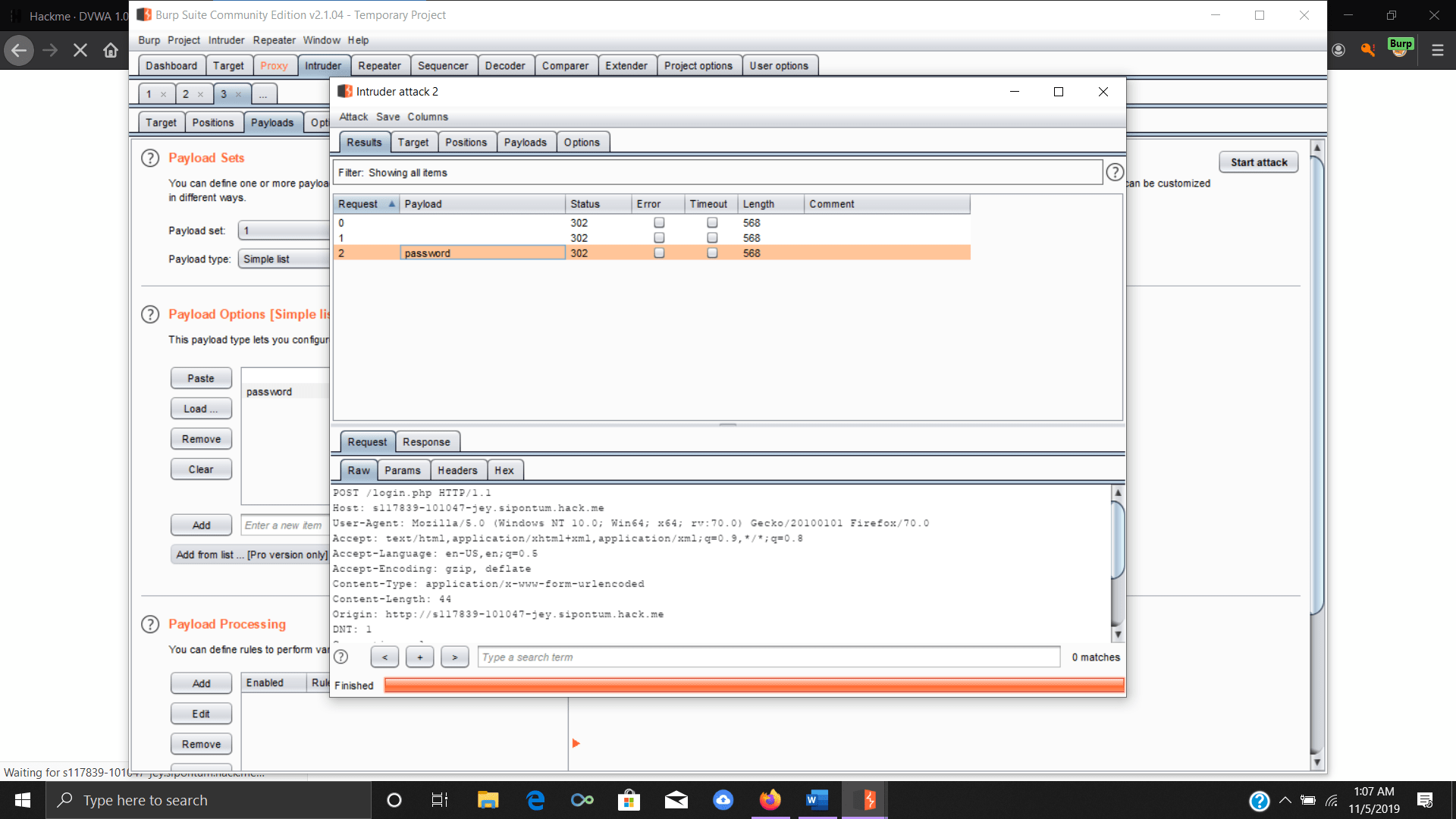Sort by Request column header
This screenshot has height=819, width=1456.
(x=366, y=204)
